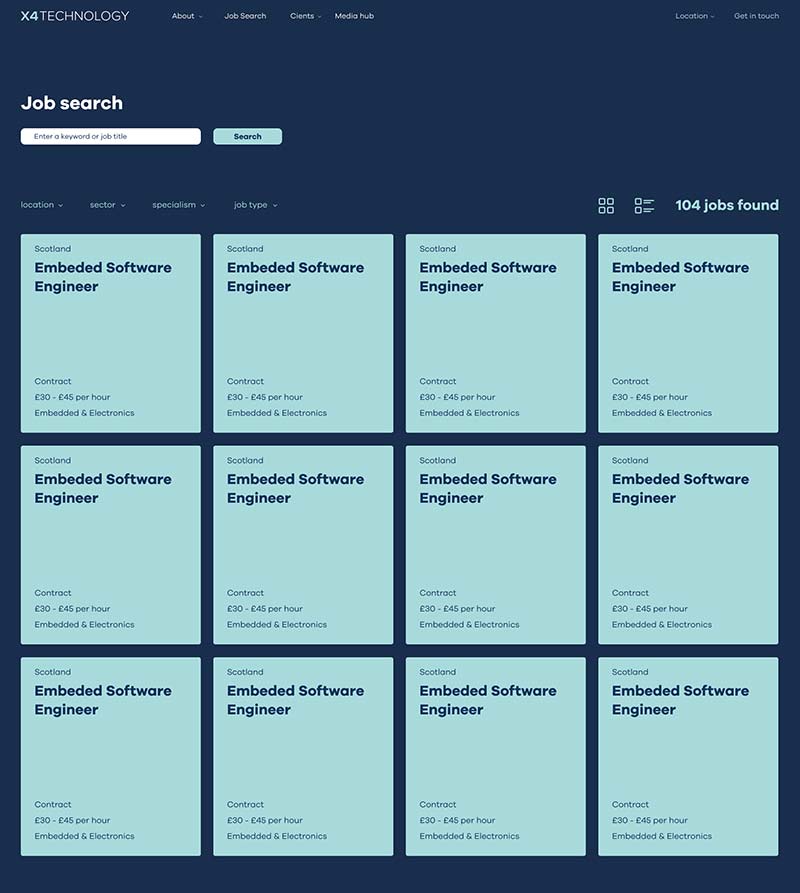Open the header Location dropdown
This screenshot has width=800, height=893.
[x=694, y=16]
